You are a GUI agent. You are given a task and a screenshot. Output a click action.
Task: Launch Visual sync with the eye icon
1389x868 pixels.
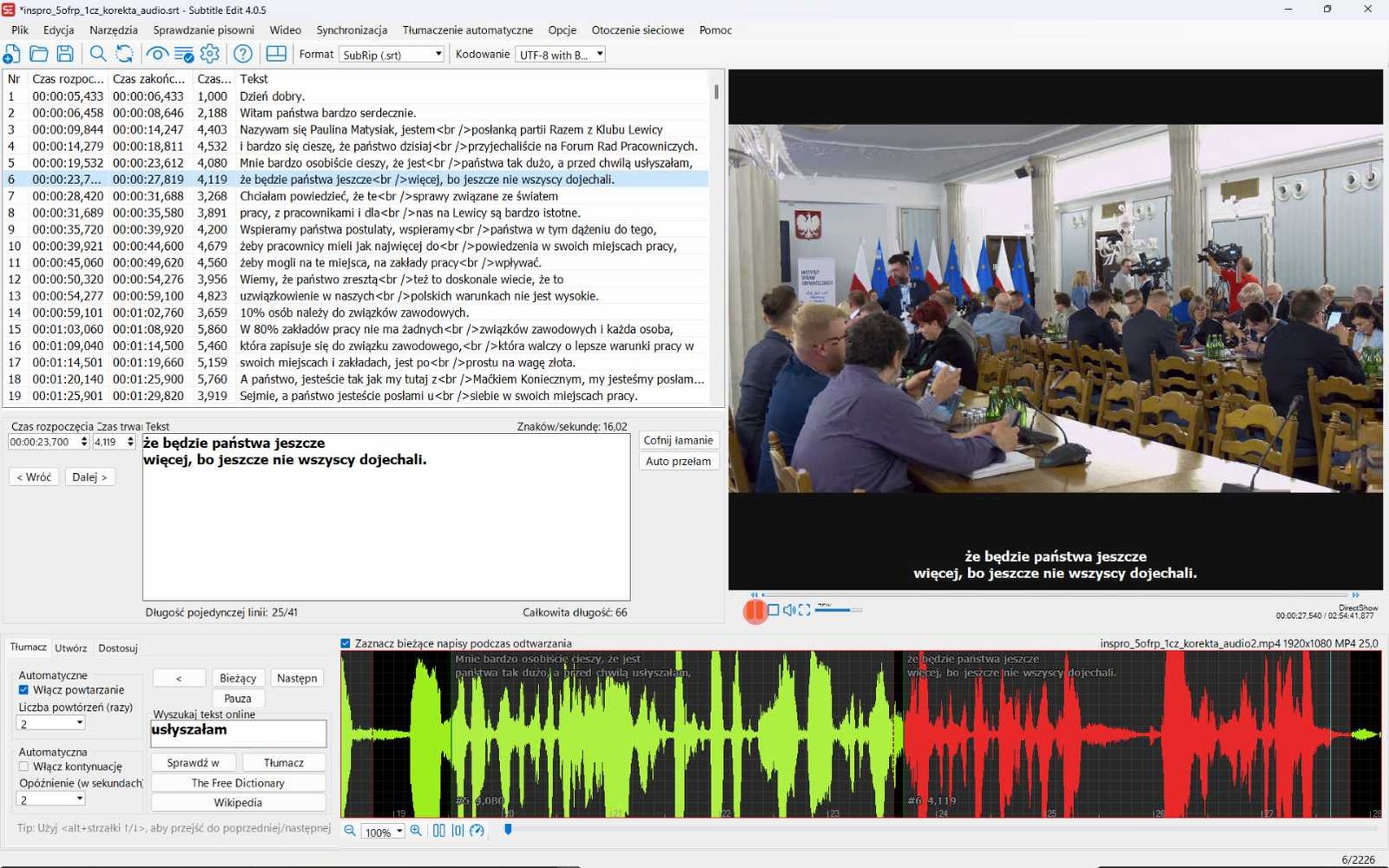point(157,54)
